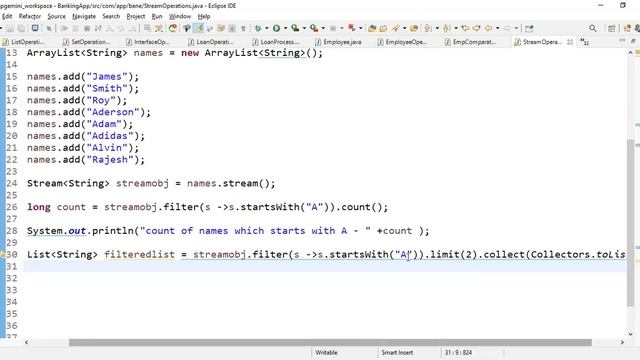Screen dimensions: 640x360
Task: Click the New Java Package icon
Action: 372,28
